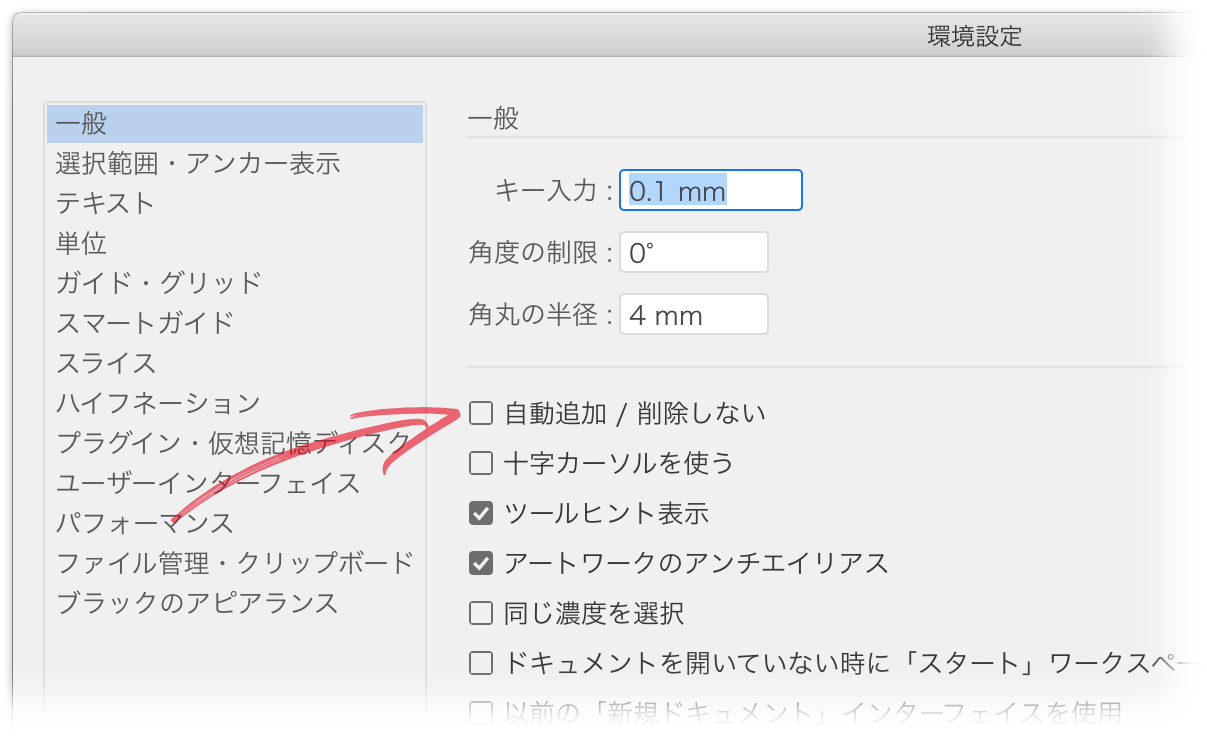Tick the 同じ濃度を選択 checkbox
The width and height of the screenshot is (1207, 736).
coord(481,613)
